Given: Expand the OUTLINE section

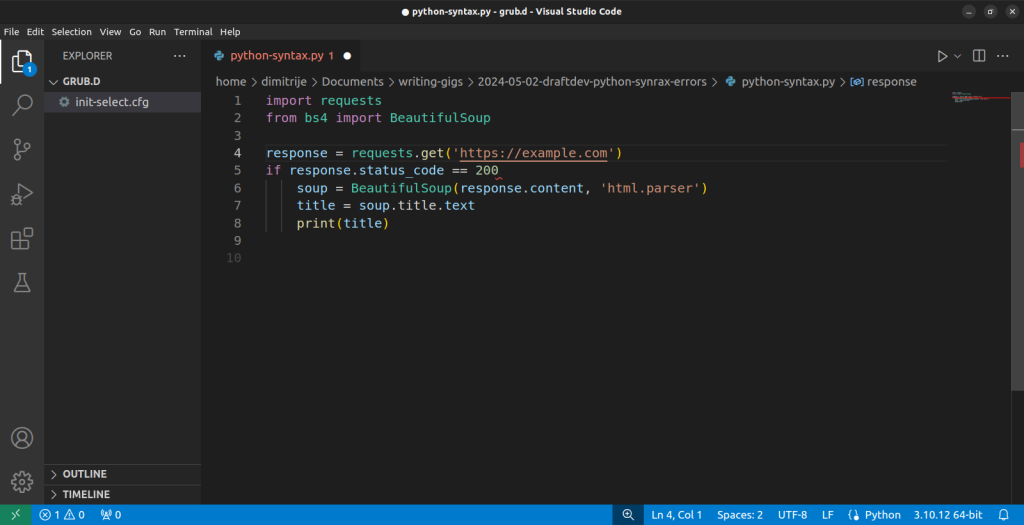Looking at the screenshot, I should click(84, 474).
